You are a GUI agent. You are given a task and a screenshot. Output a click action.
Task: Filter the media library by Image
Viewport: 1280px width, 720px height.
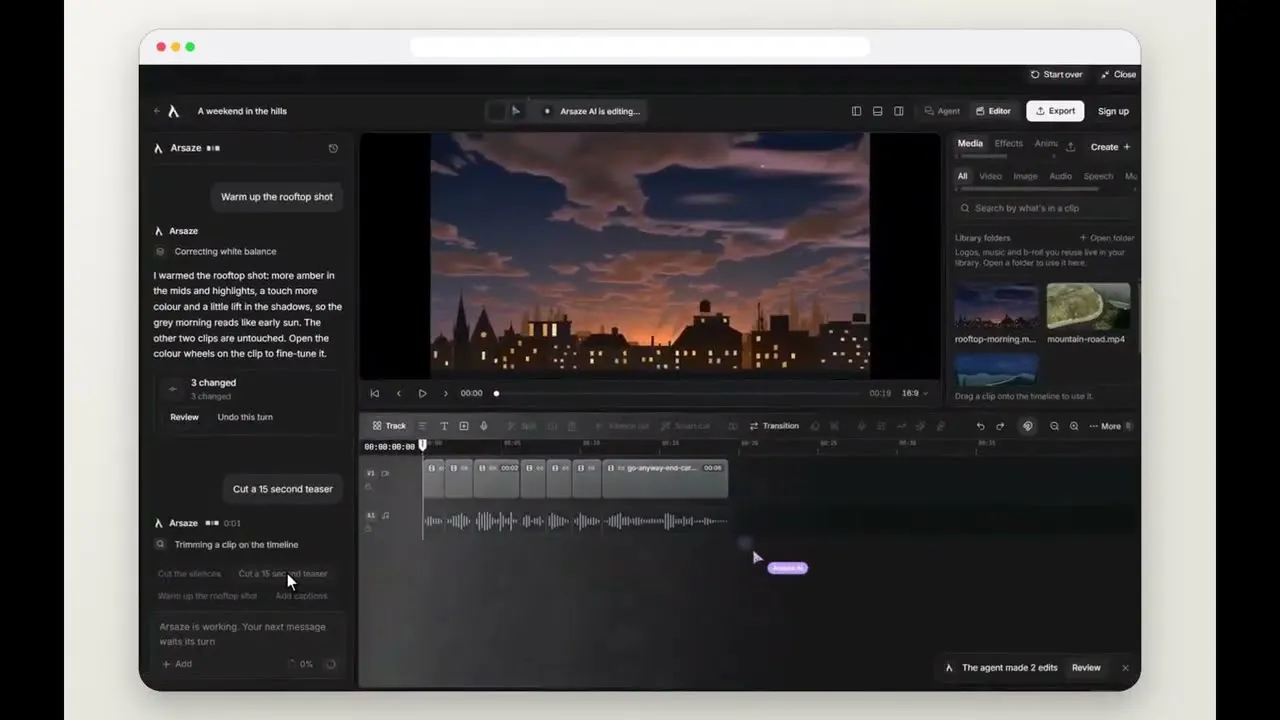pyautogui.click(x=1025, y=177)
